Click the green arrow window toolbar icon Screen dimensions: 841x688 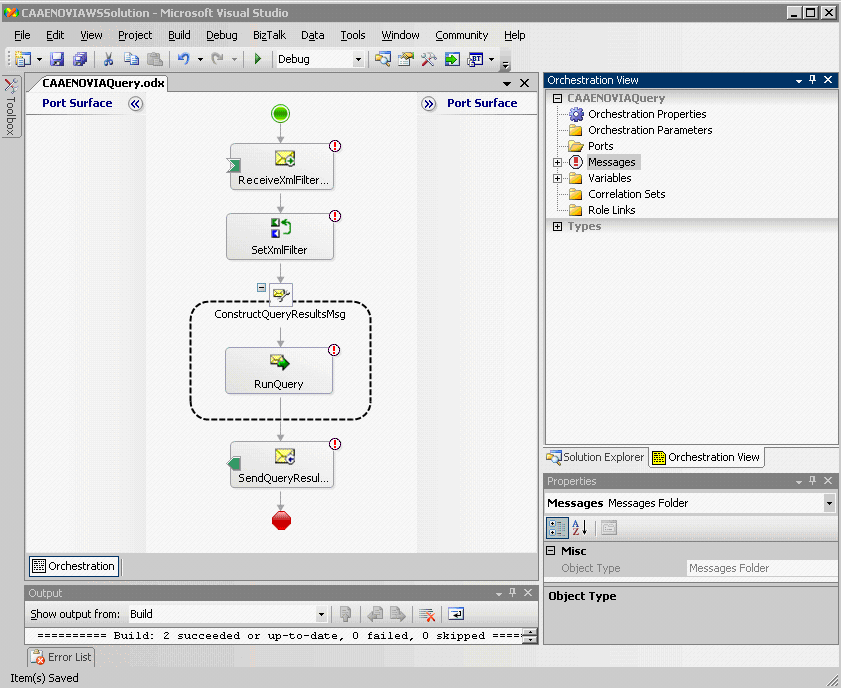pos(452,59)
